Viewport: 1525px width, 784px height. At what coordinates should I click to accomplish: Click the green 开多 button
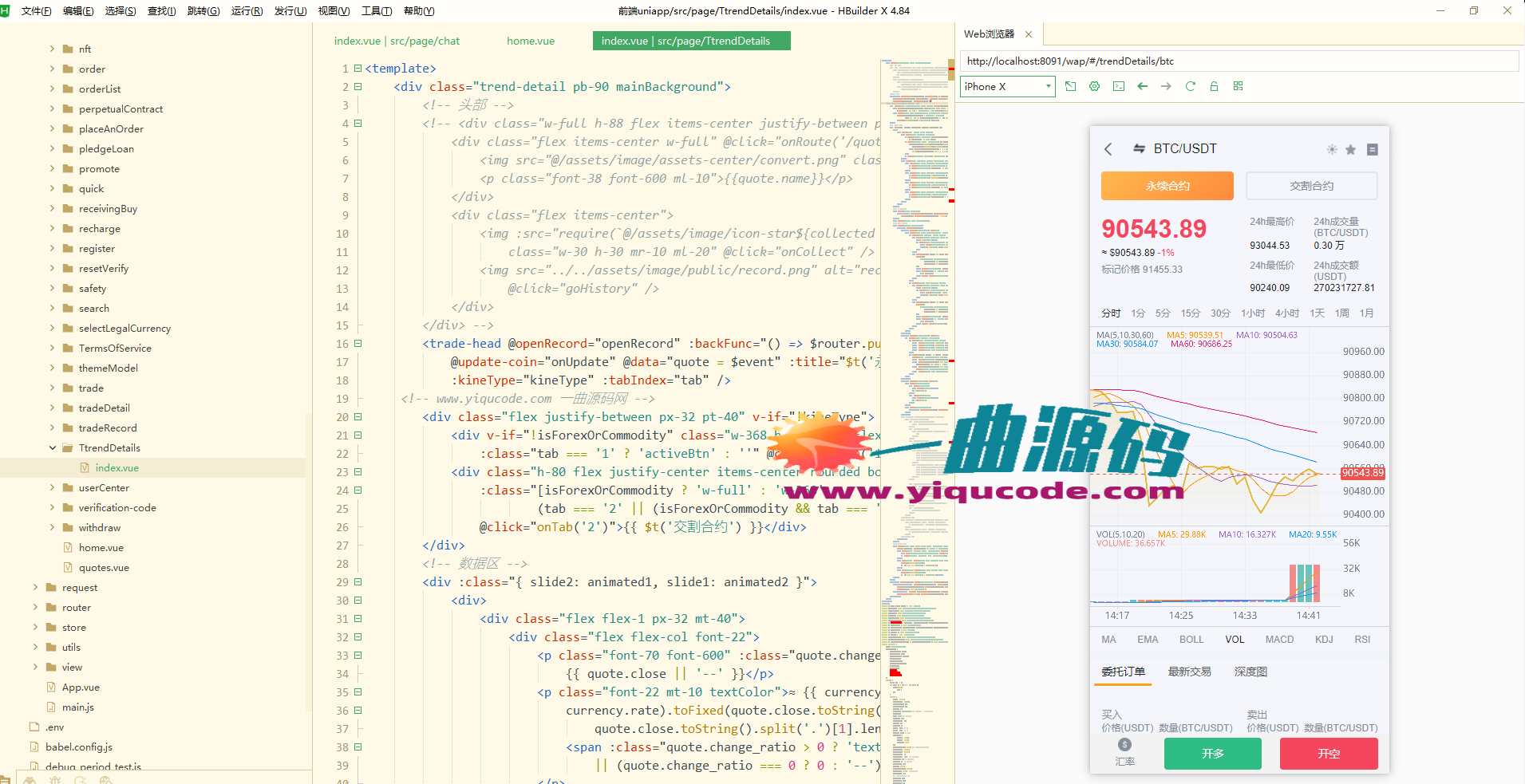tap(1212, 753)
